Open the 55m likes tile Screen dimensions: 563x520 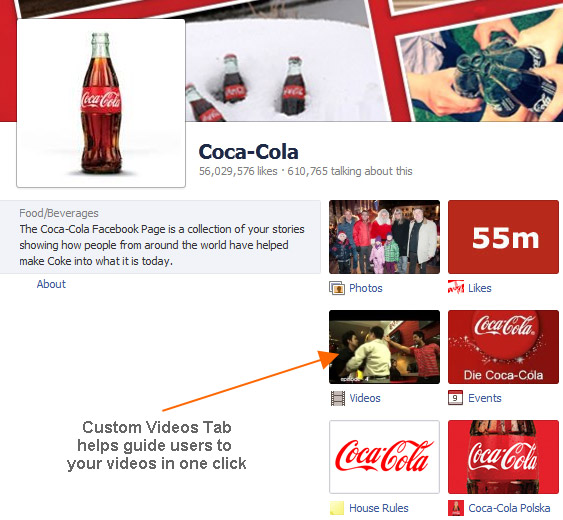pos(503,237)
